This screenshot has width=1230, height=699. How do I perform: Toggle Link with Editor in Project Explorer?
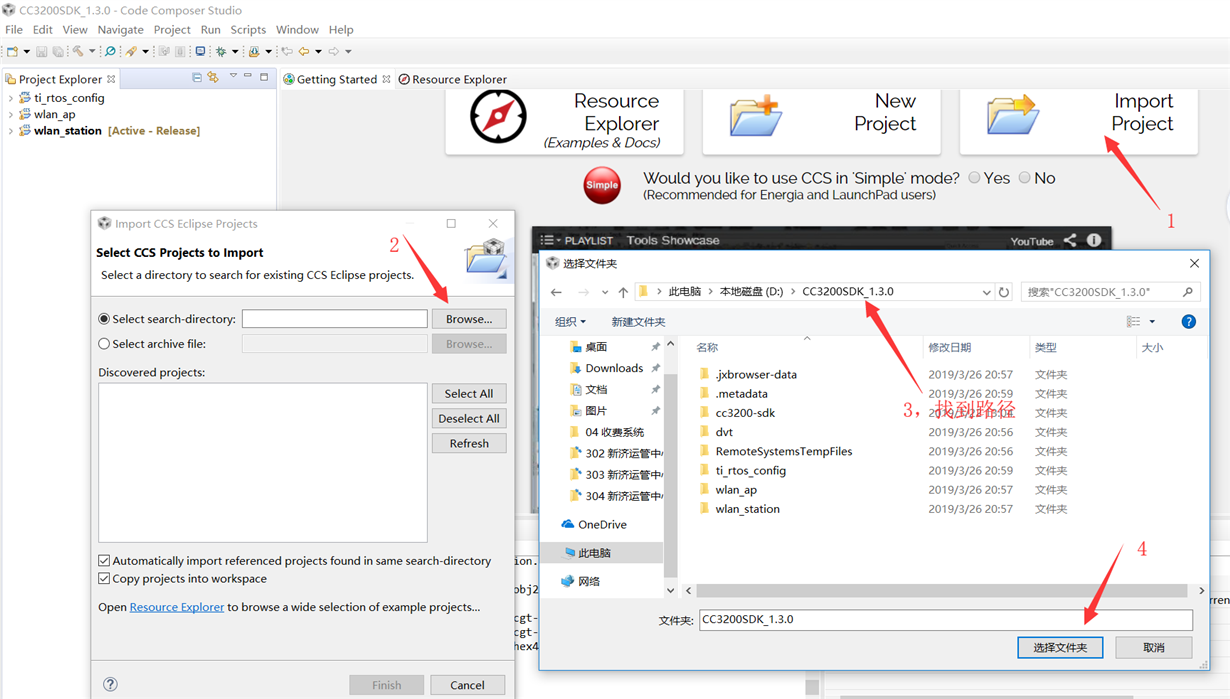click(x=213, y=77)
